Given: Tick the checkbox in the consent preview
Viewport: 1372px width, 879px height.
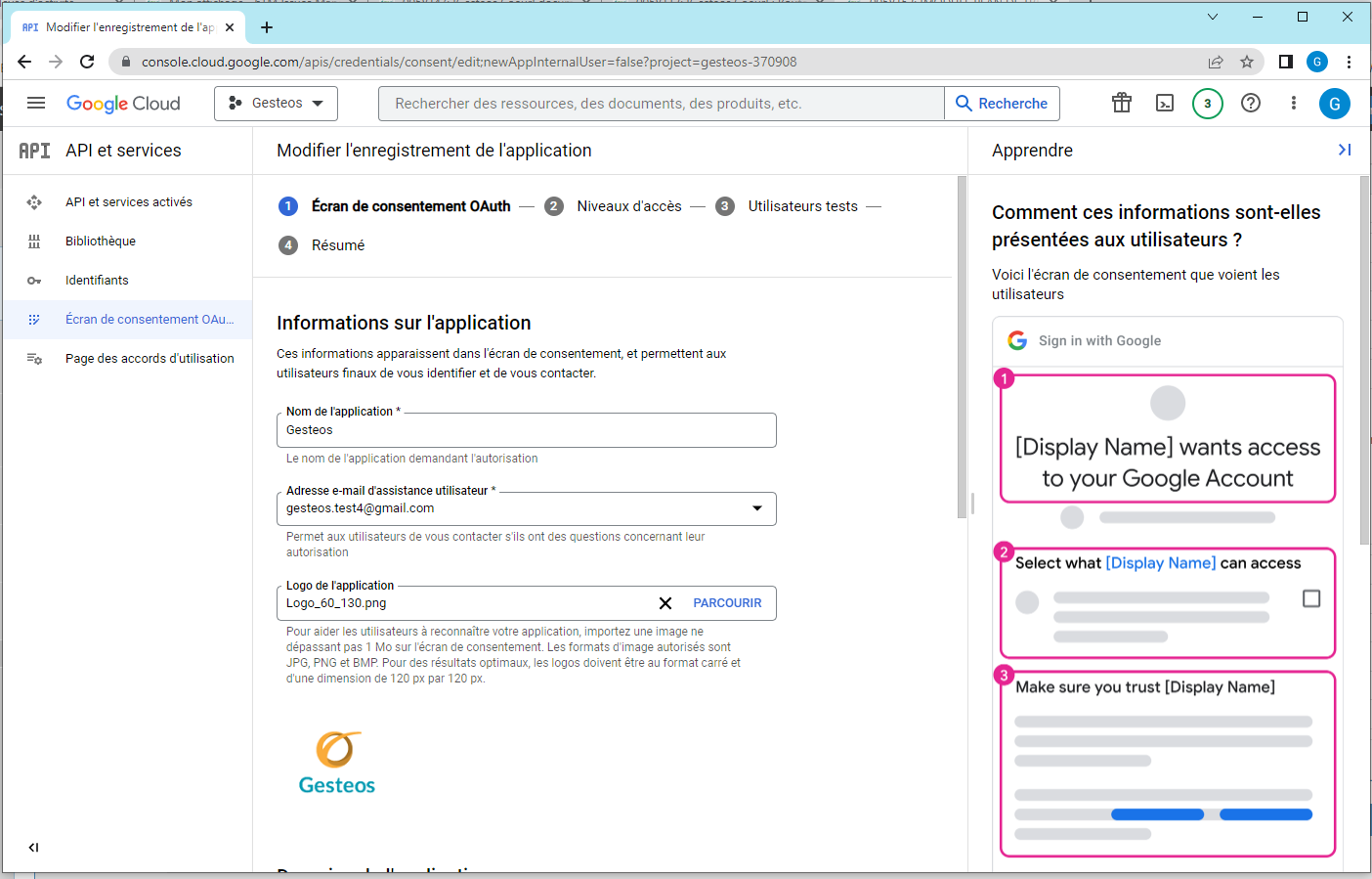Looking at the screenshot, I should point(1311,598).
